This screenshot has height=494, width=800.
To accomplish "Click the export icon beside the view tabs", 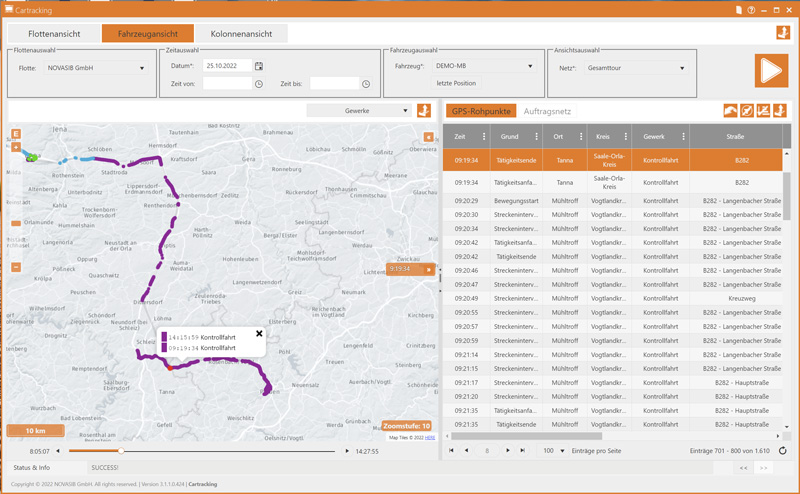I will [783, 33].
